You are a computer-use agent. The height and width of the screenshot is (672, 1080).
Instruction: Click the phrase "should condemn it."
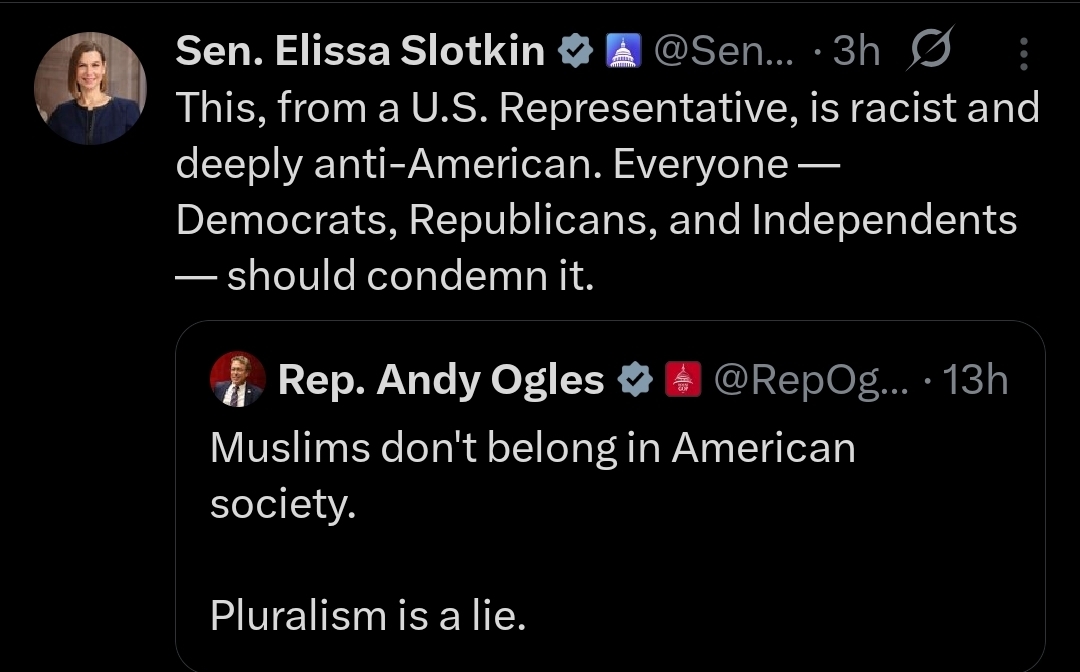pos(410,276)
